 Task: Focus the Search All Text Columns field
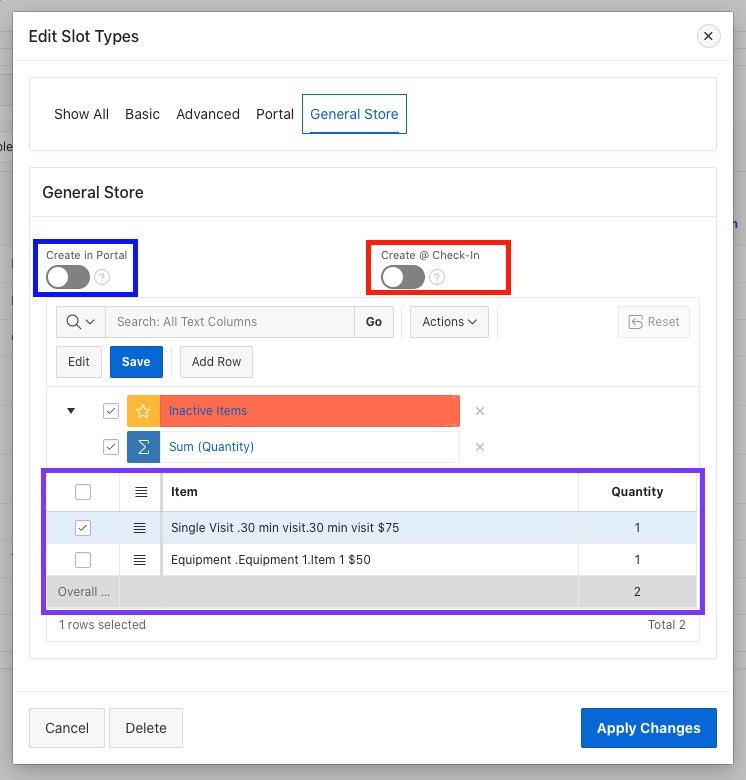click(230, 322)
